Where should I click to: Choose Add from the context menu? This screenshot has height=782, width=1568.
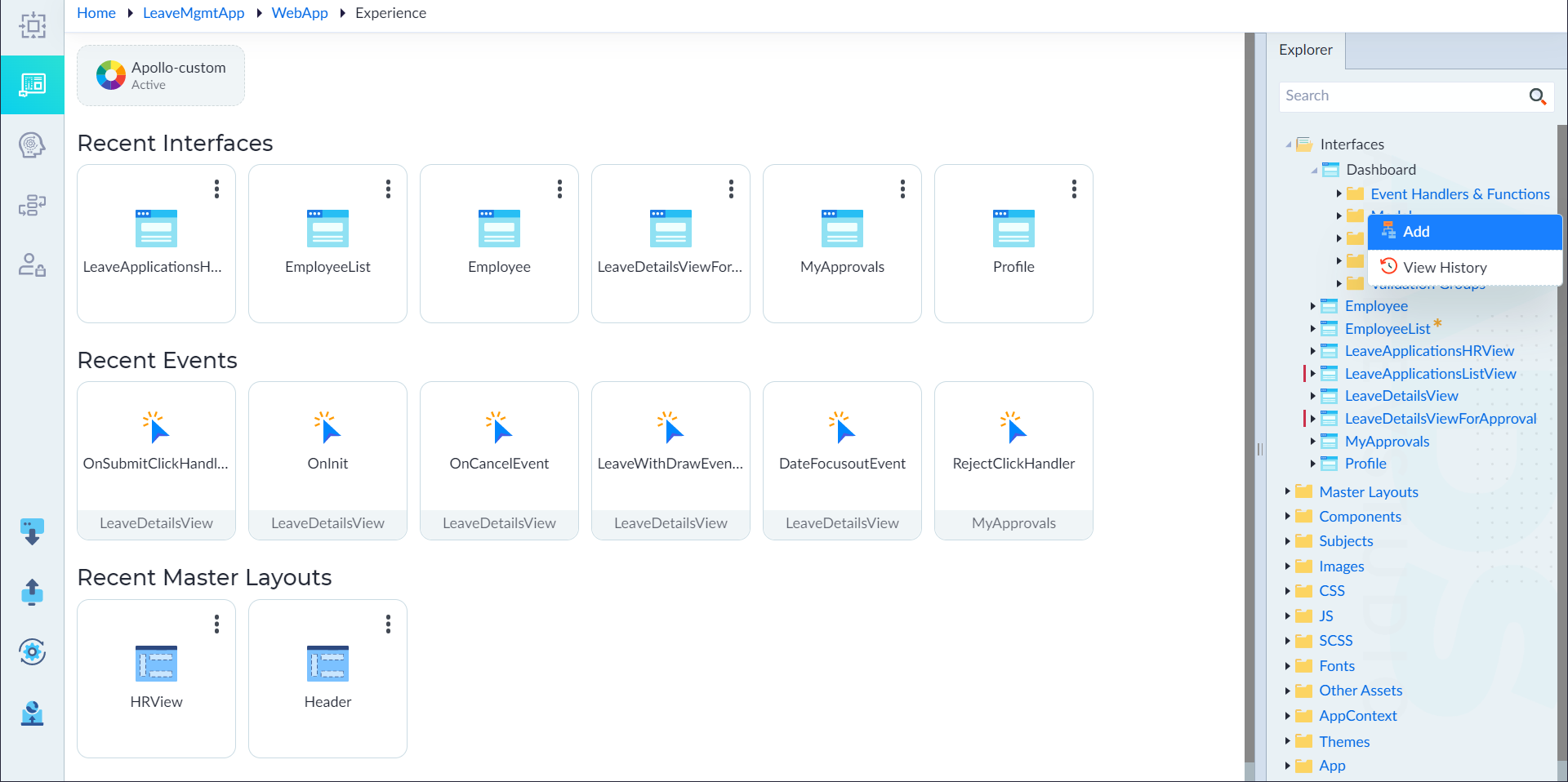point(1465,232)
